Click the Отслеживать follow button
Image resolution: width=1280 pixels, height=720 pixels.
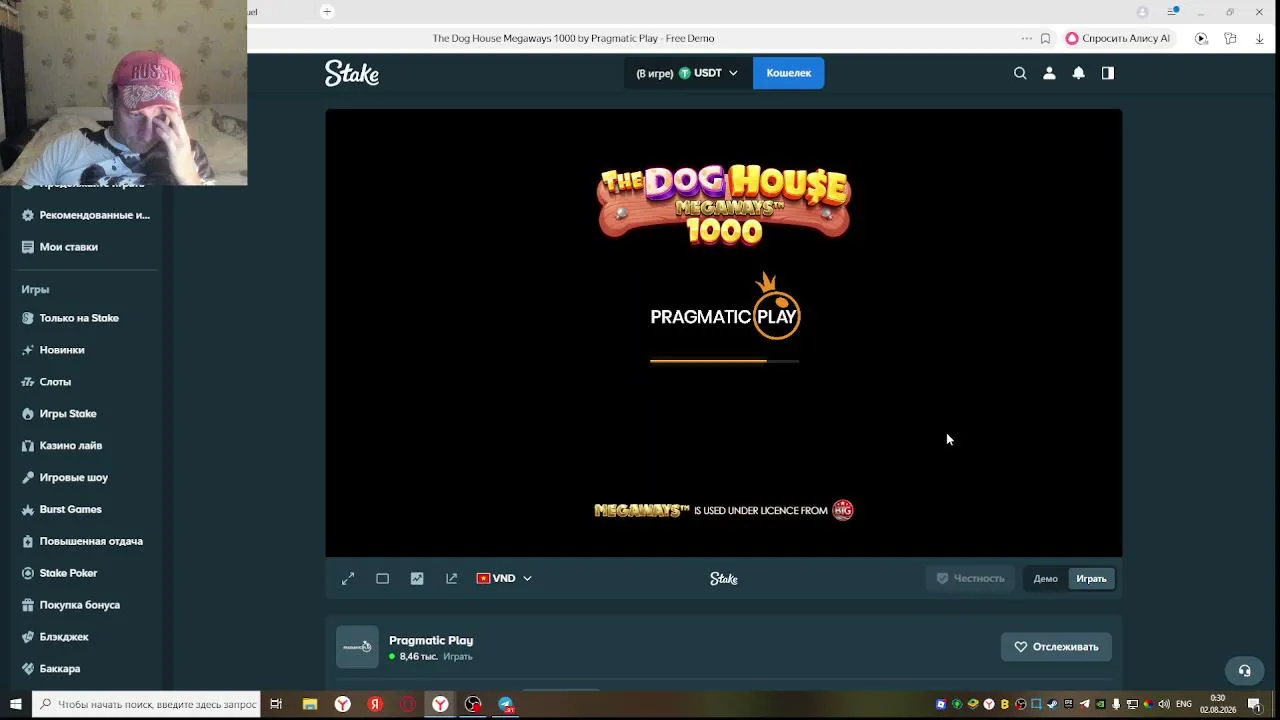(x=1056, y=647)
